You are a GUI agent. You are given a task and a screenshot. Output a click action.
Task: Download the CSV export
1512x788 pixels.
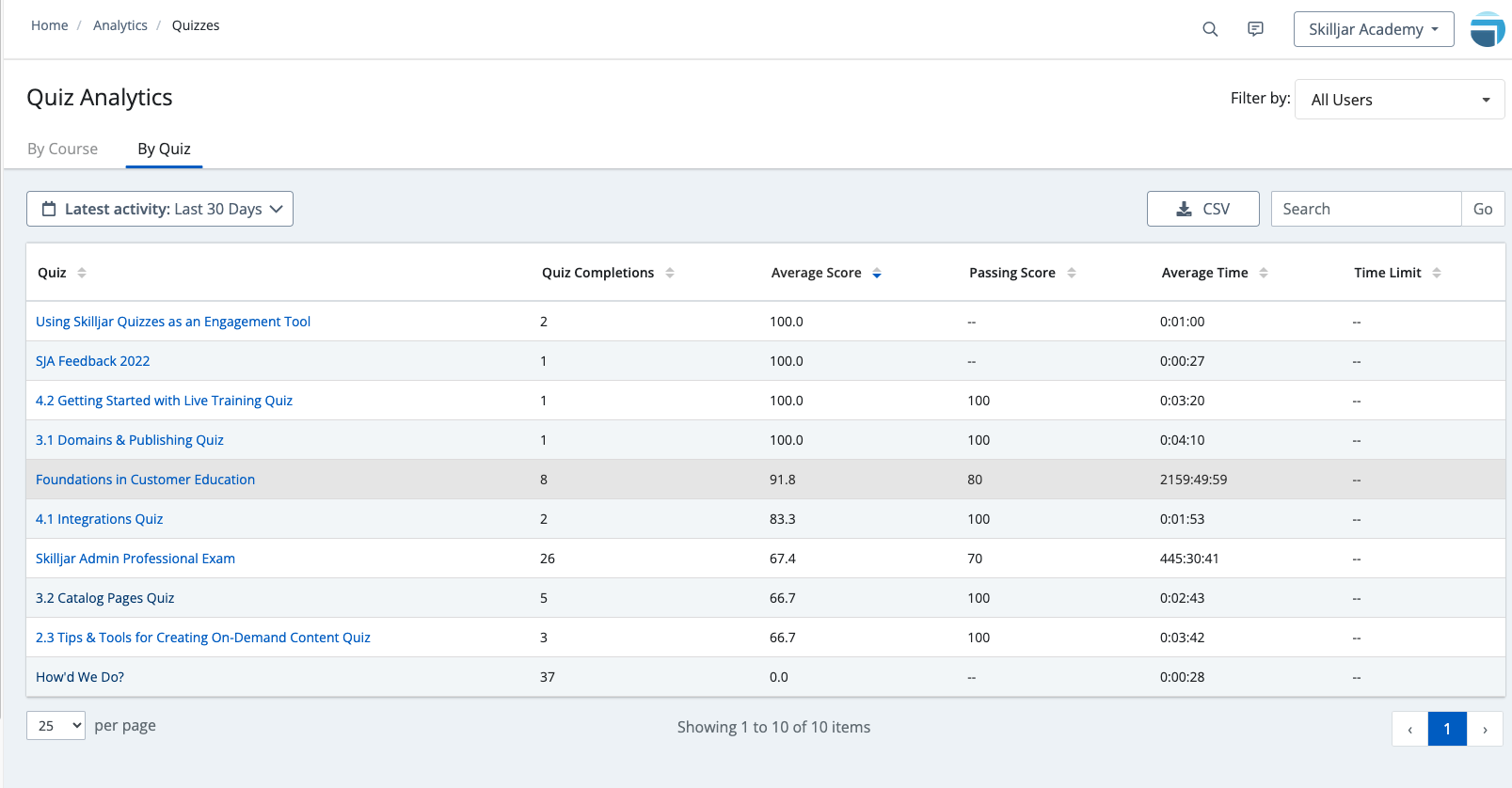point(1203,209)
